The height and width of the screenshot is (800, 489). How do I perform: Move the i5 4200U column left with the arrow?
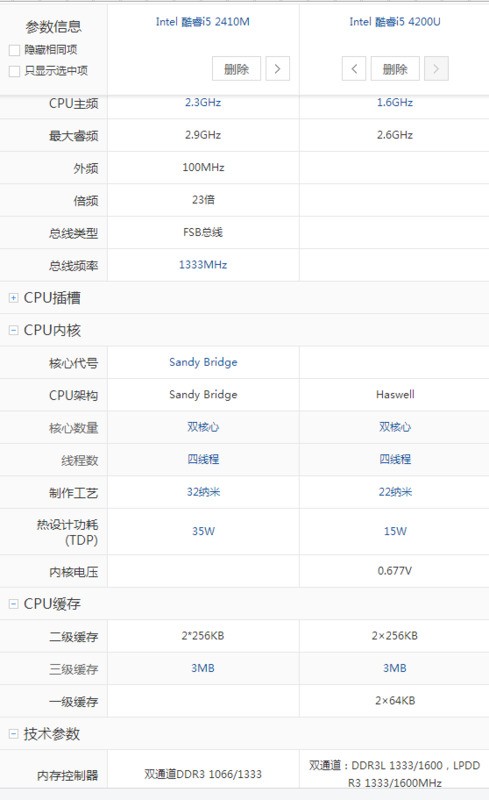[354, 69]
